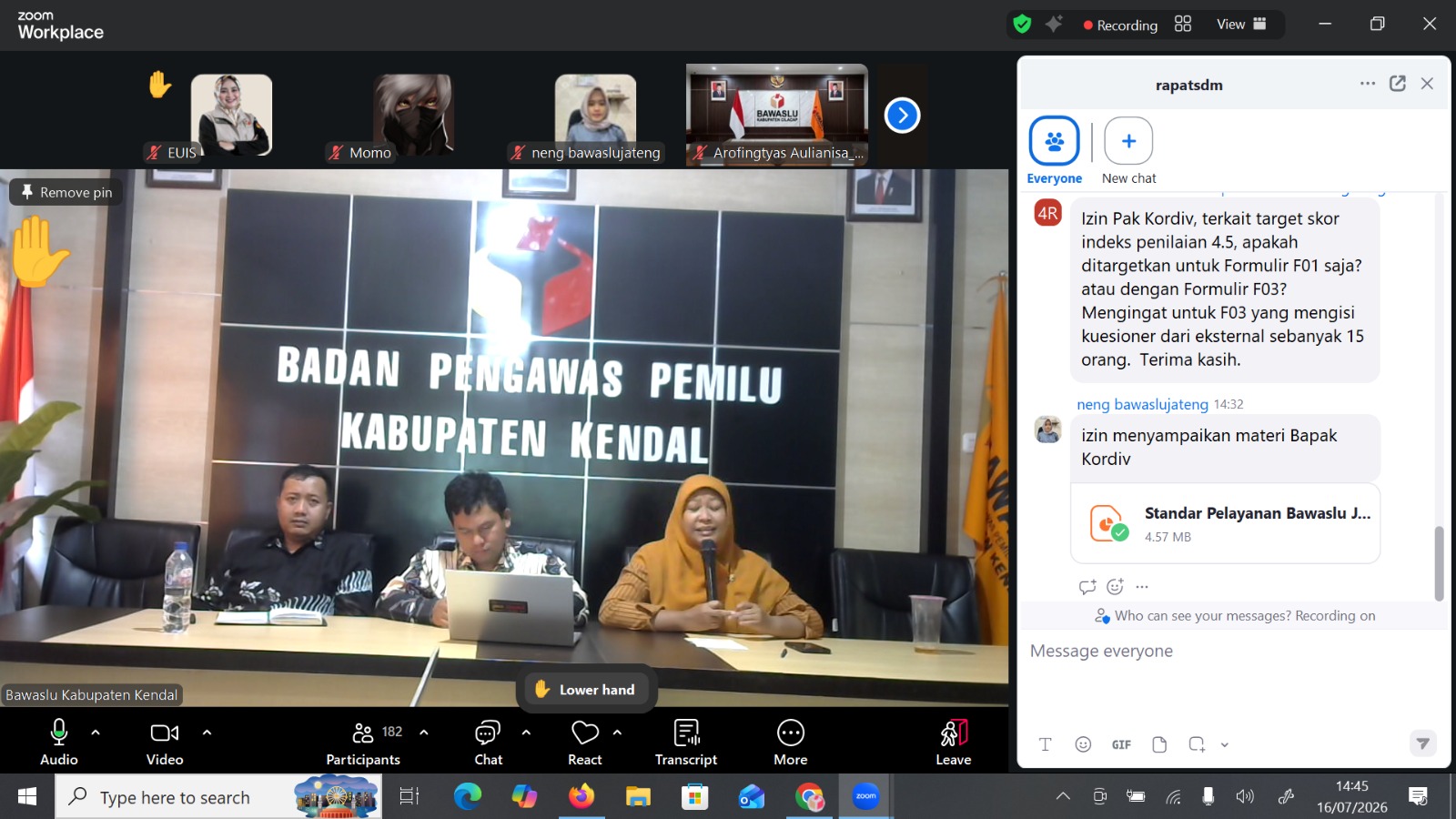Open the More options menu
1456x819 pixels.
click(x=791, y=742)
